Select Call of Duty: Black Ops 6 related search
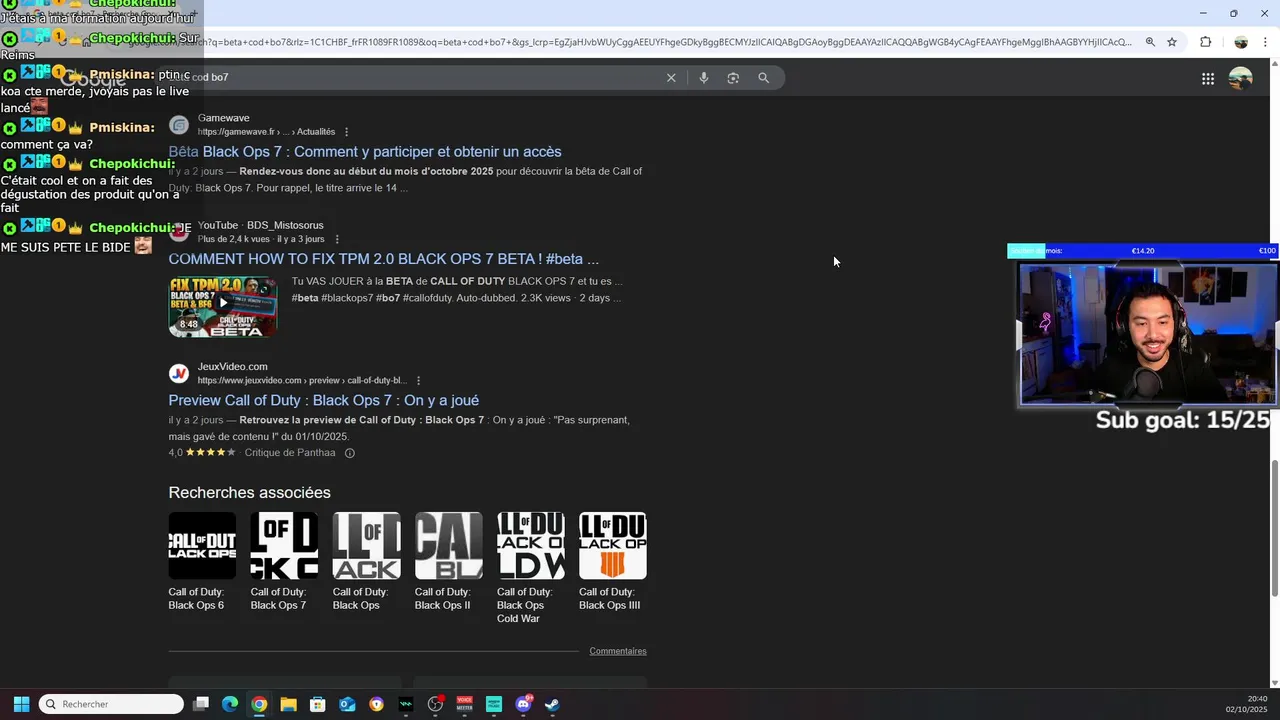Screen dimensions: 1280x720 click(x=202, y=562)
